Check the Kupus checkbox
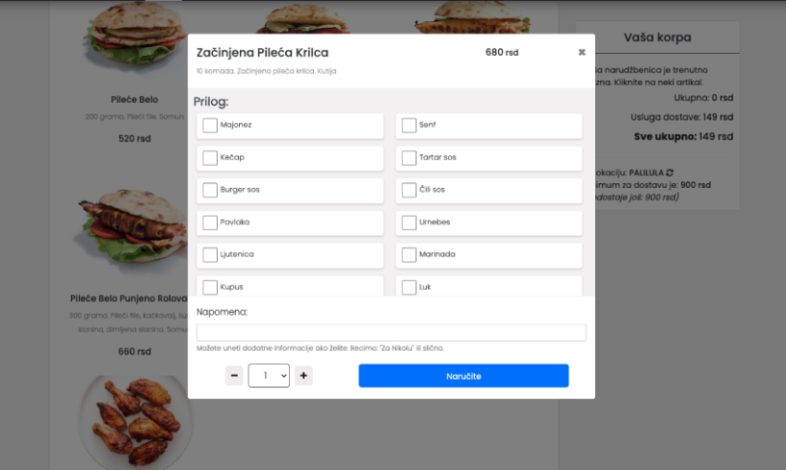 click(x=210, y=287)
